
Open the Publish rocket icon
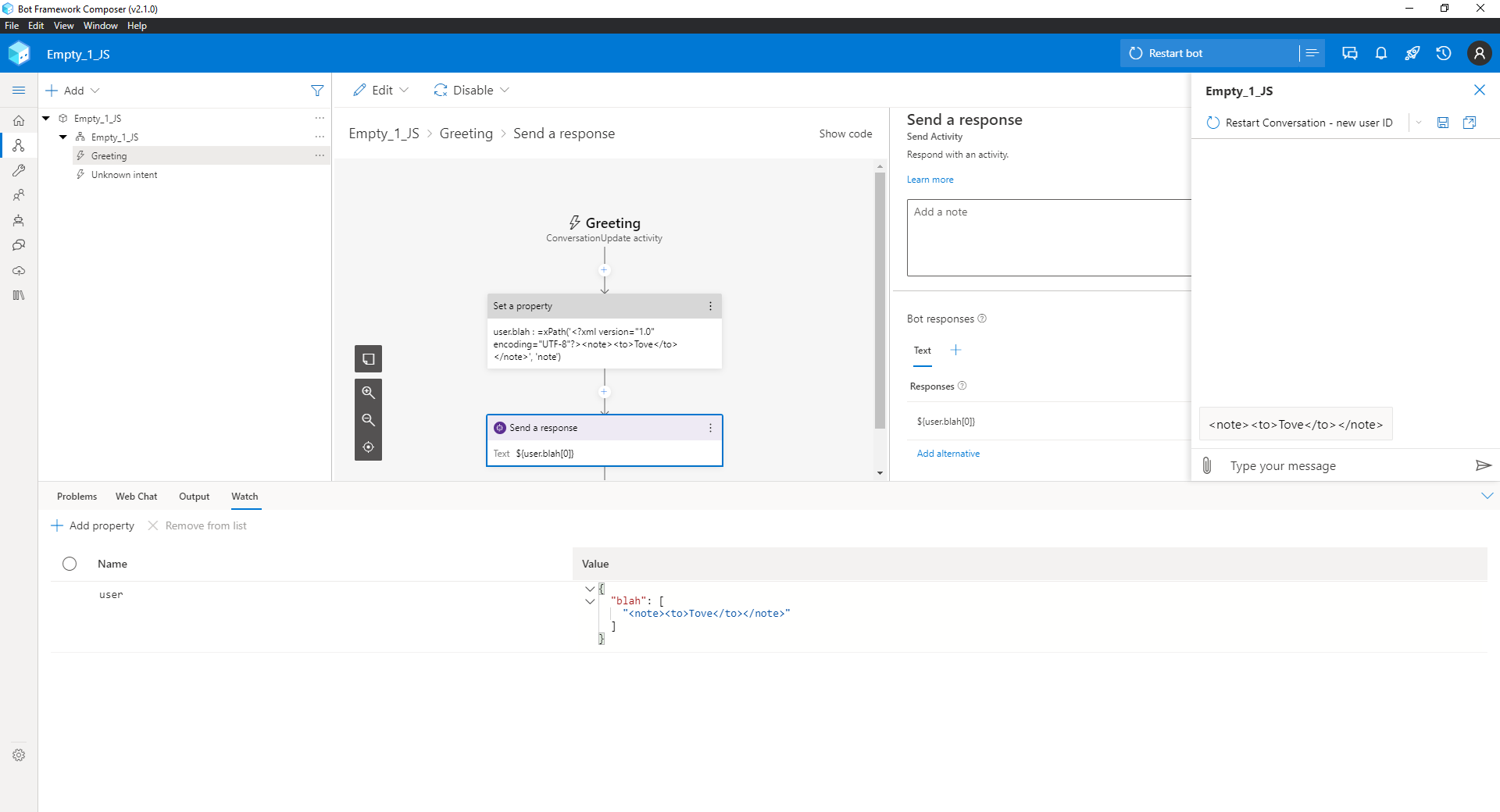point(1412,53)
